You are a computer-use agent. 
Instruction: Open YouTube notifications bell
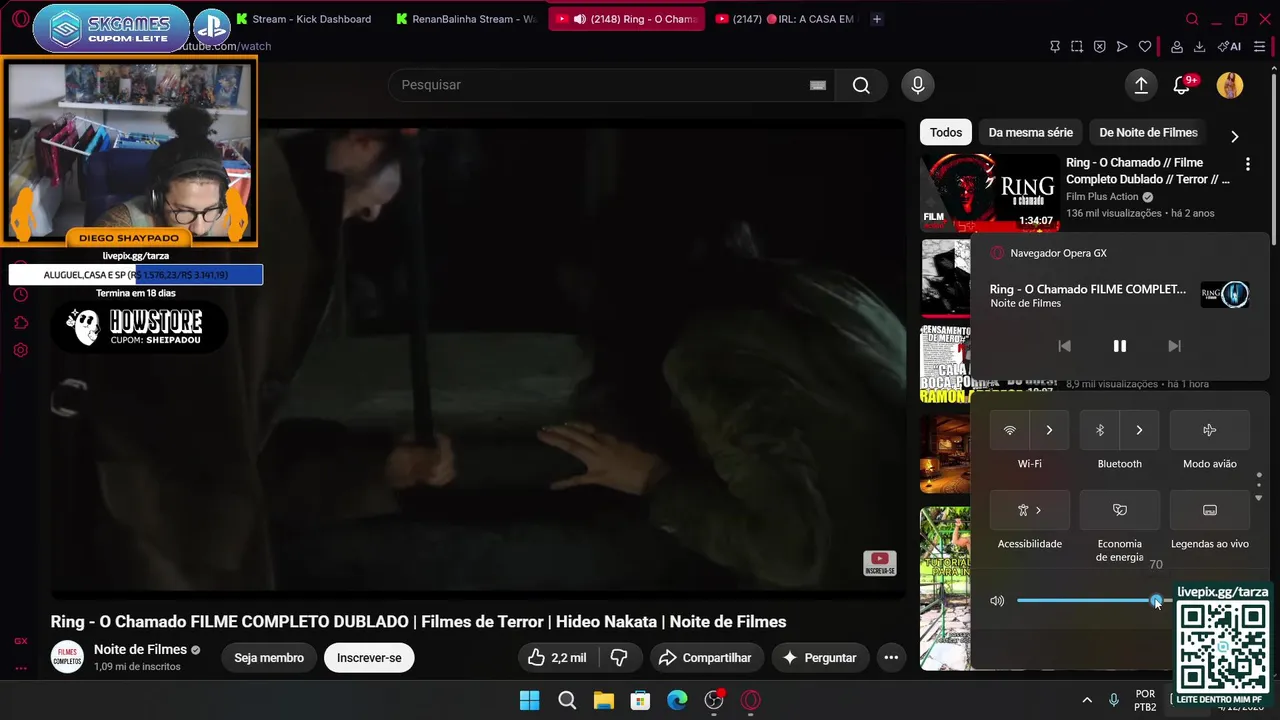1182,85
